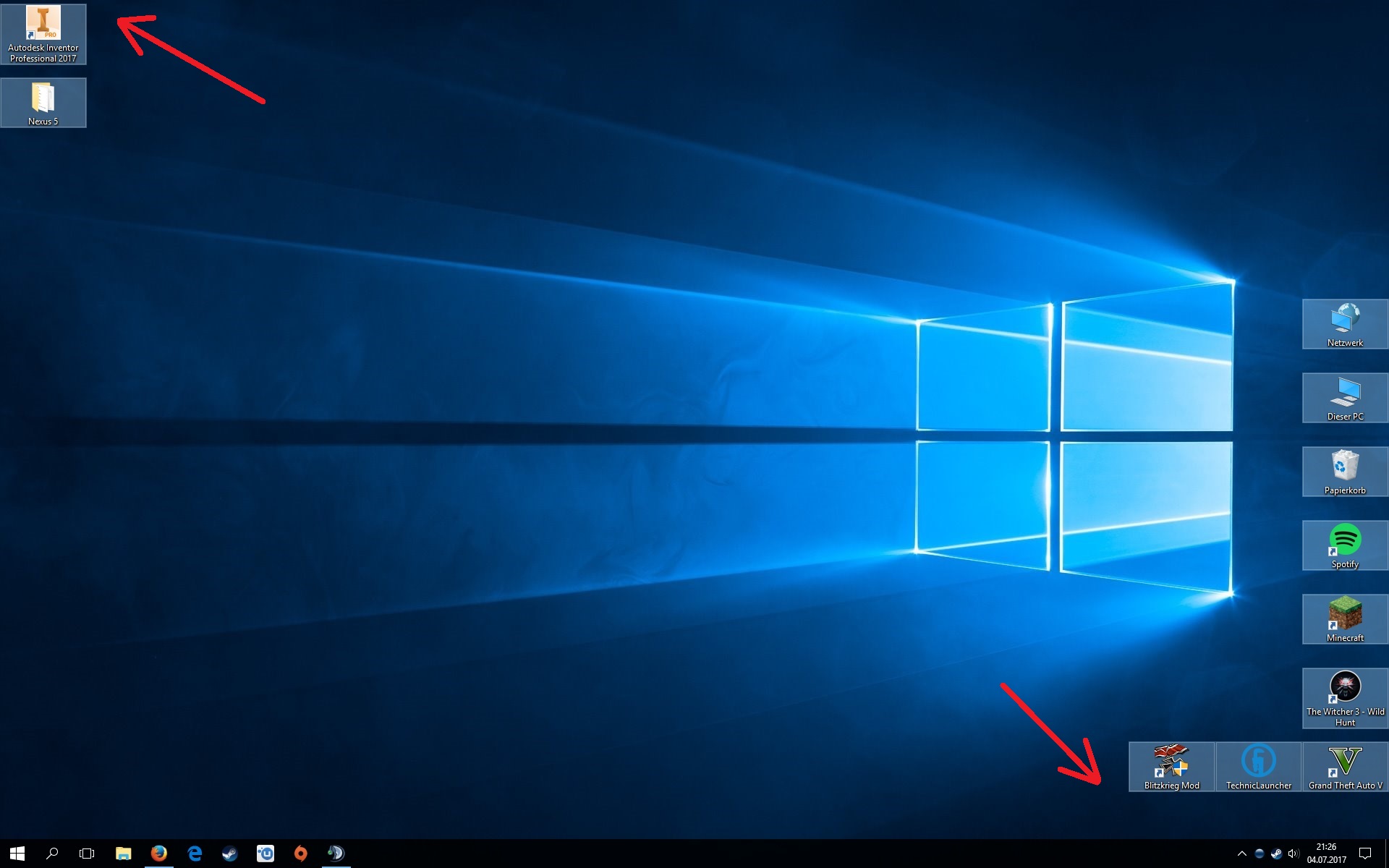The image size is (1389, 868).
Task: Open the clock and date flyout
Action: coord(1326,854)
